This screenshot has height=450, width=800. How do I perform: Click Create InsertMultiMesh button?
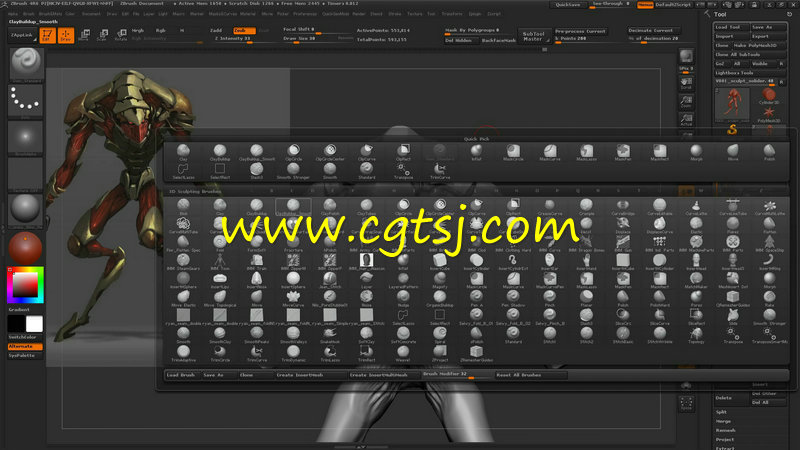(384, 375)
